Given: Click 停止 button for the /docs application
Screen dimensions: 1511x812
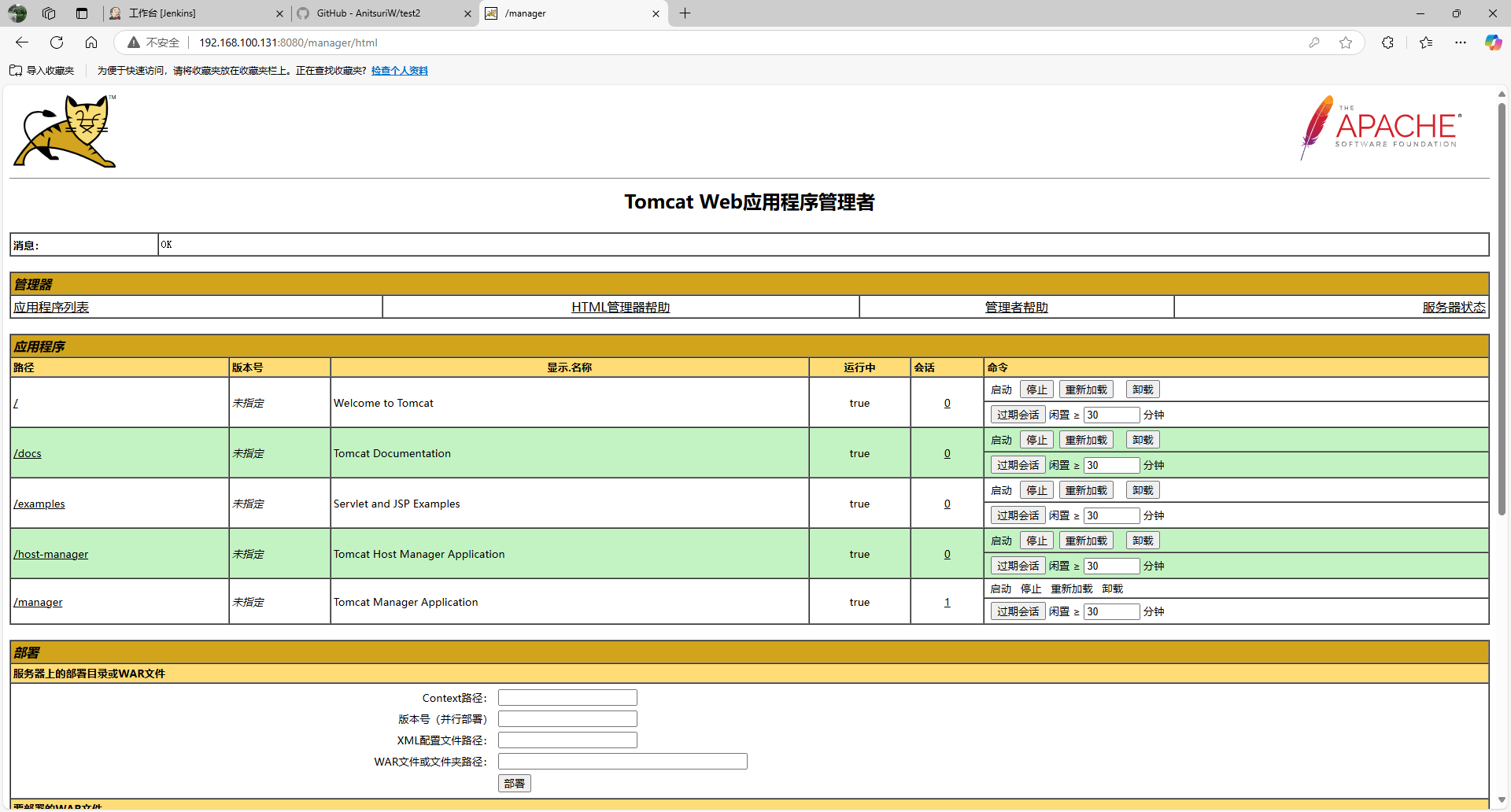Looking at the screenshot, I should point(1036,440).
